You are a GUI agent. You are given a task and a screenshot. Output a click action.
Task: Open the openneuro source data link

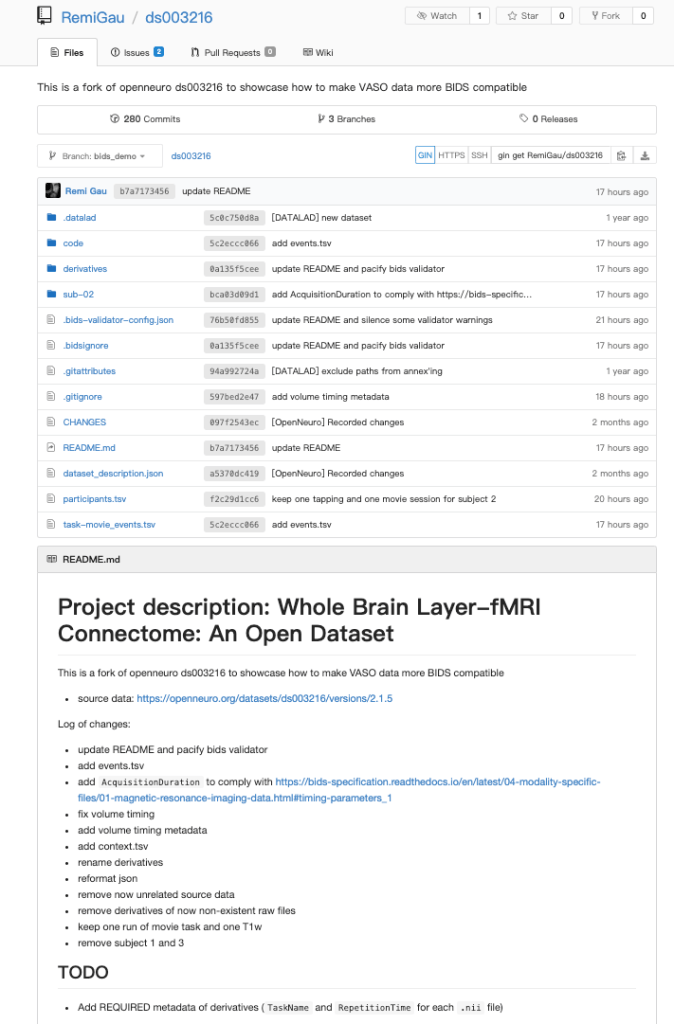264,698
